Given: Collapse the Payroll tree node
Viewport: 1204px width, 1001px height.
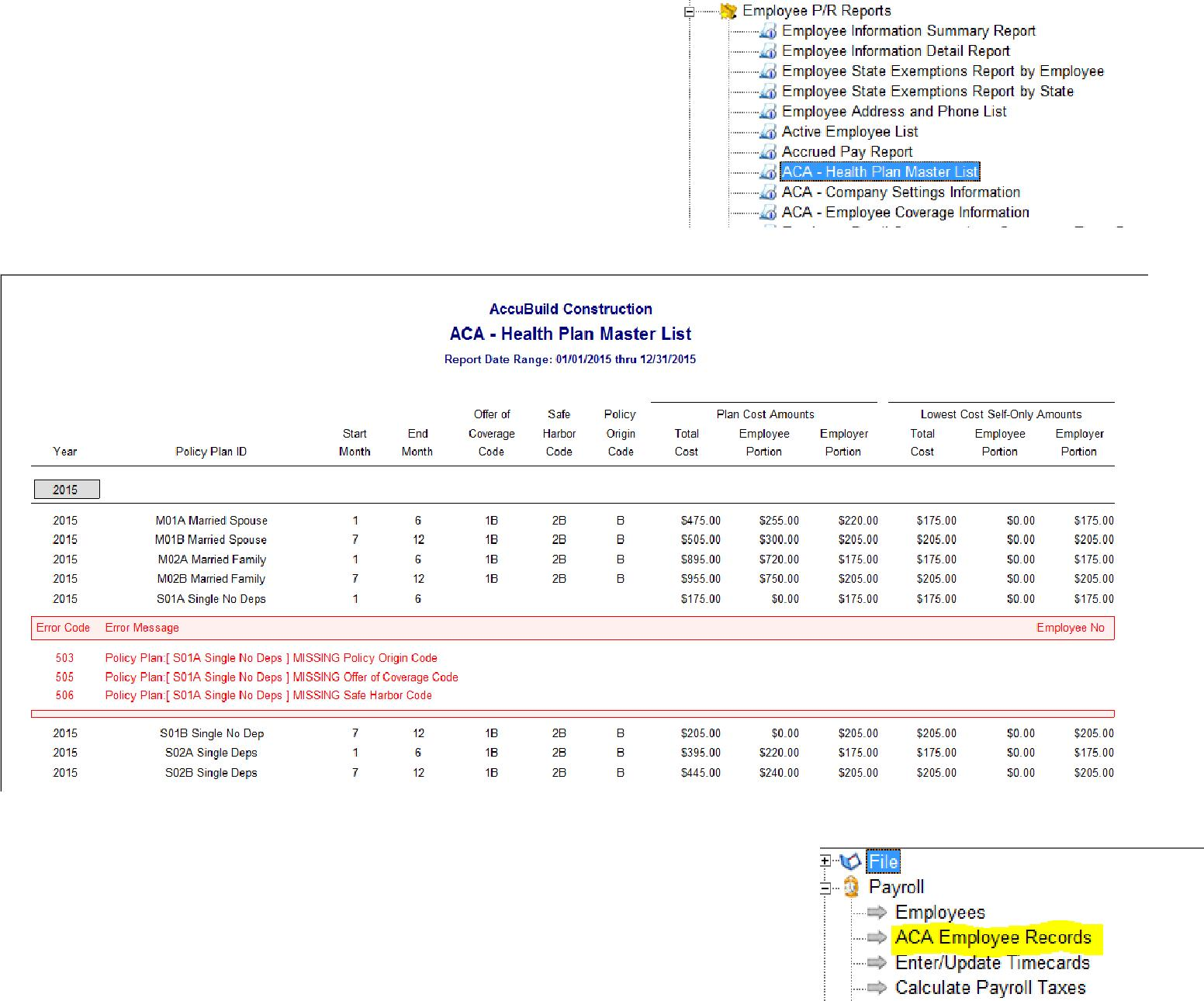Looking at the screenshot, I should [x=825, y=888].
